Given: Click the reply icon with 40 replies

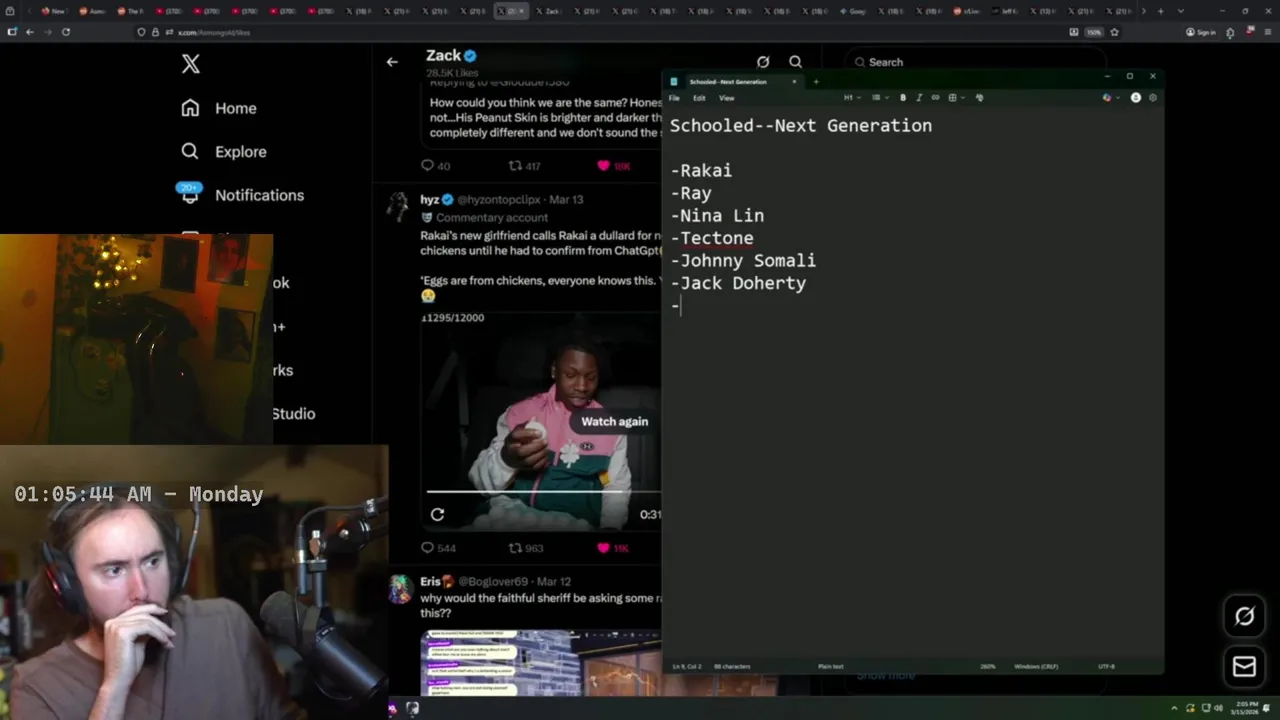Looking at the screenshot, I should coord(427,166).
